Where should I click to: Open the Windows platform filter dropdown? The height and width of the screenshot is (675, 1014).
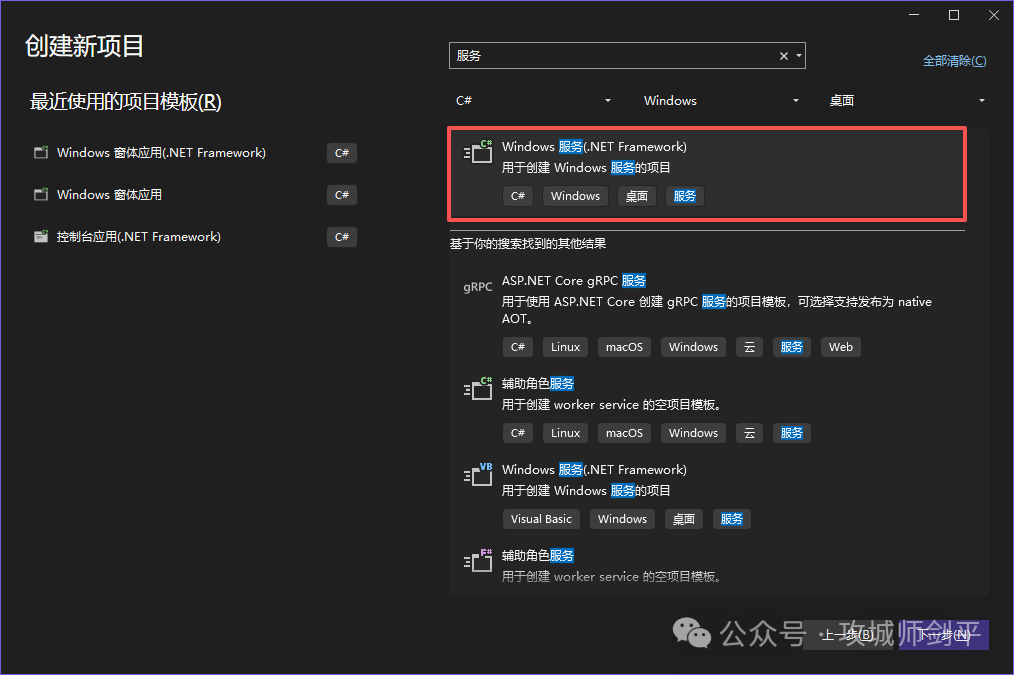tap(720, 100)
